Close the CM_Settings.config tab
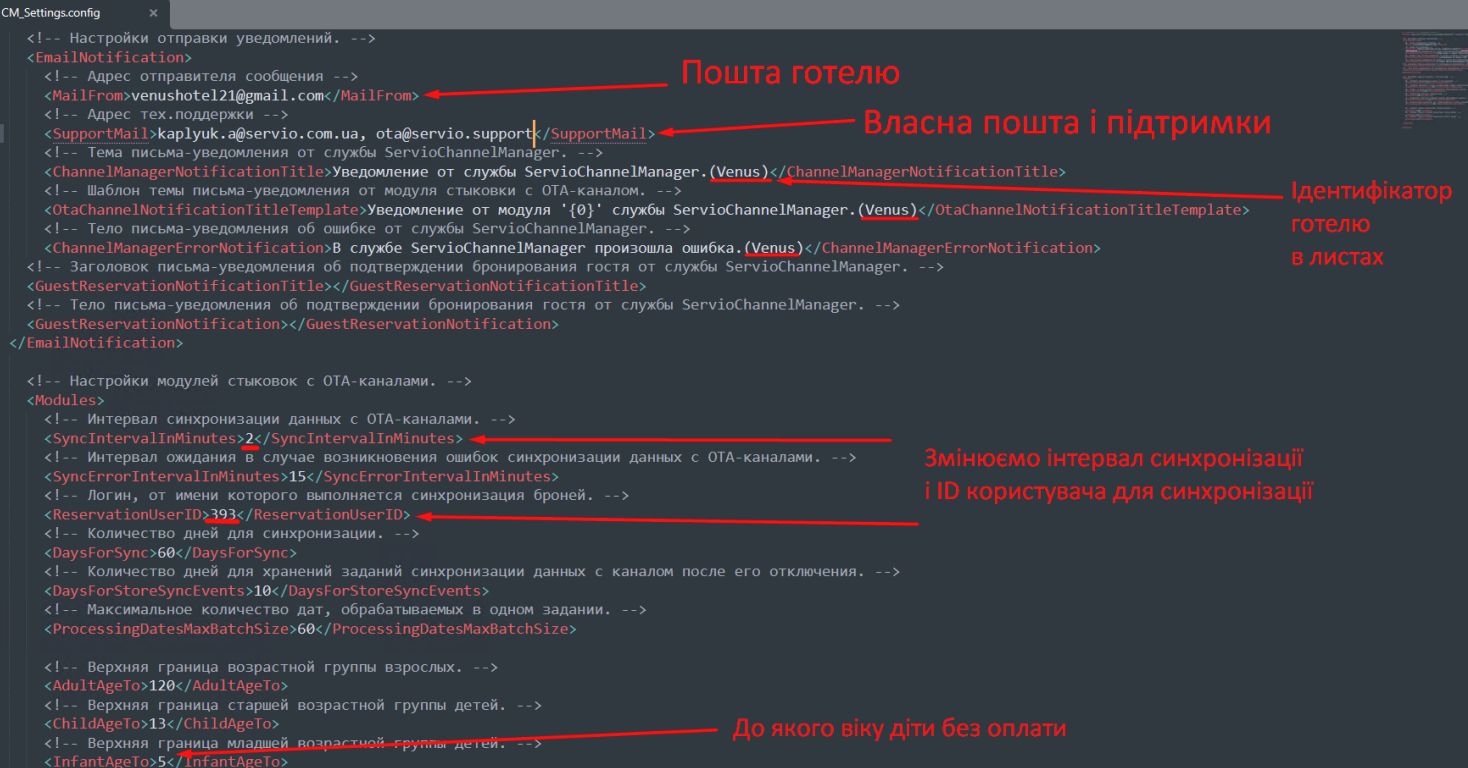 coord(153,13)
